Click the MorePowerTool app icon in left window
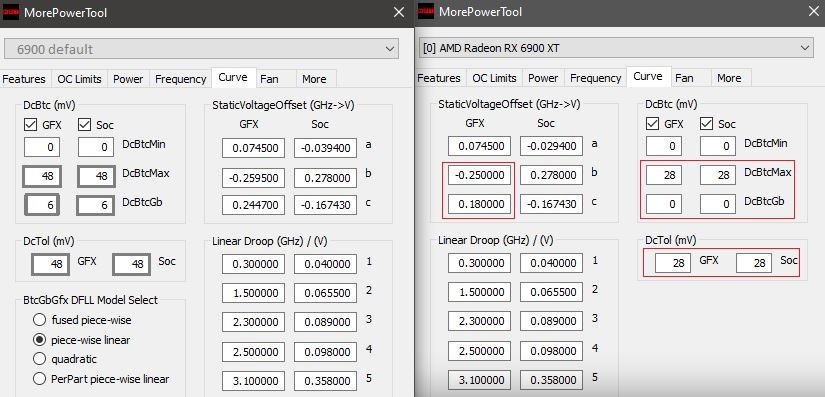The image size is (825, 397). point(11,13)
